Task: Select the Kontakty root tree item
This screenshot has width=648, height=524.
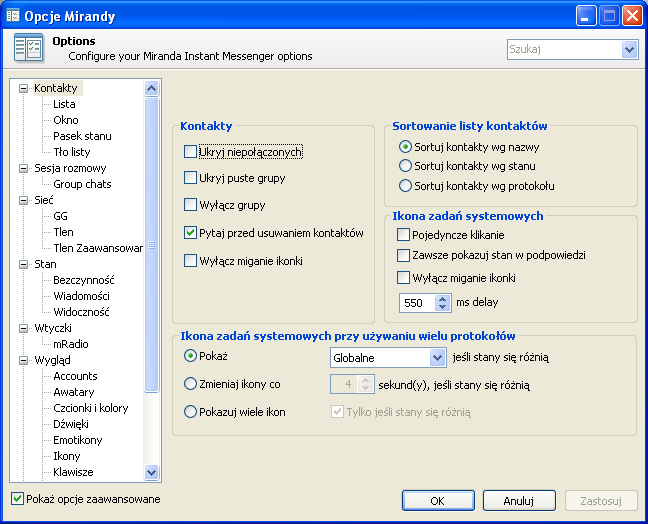Action: (x=56, y=88)
